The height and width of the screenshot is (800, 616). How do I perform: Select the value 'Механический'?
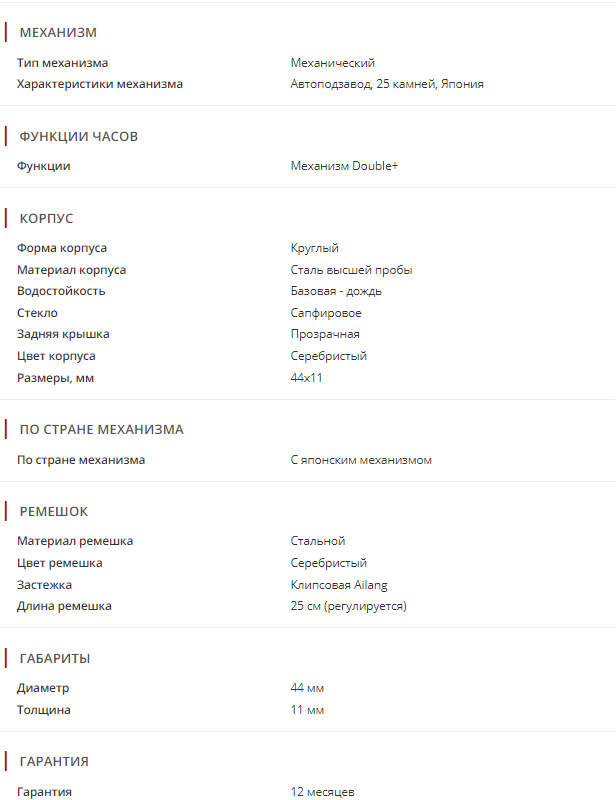point(332,63)
